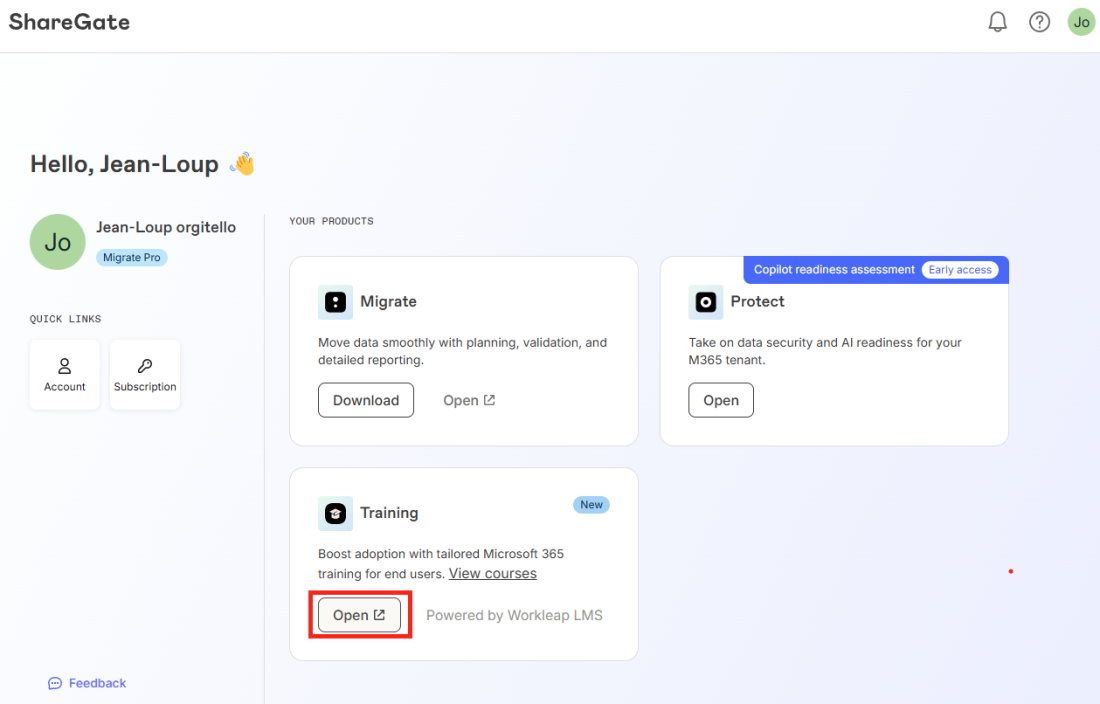Screen dimensions: 1100x704
Task: Open the Account quick link
Action: (65, 375)
